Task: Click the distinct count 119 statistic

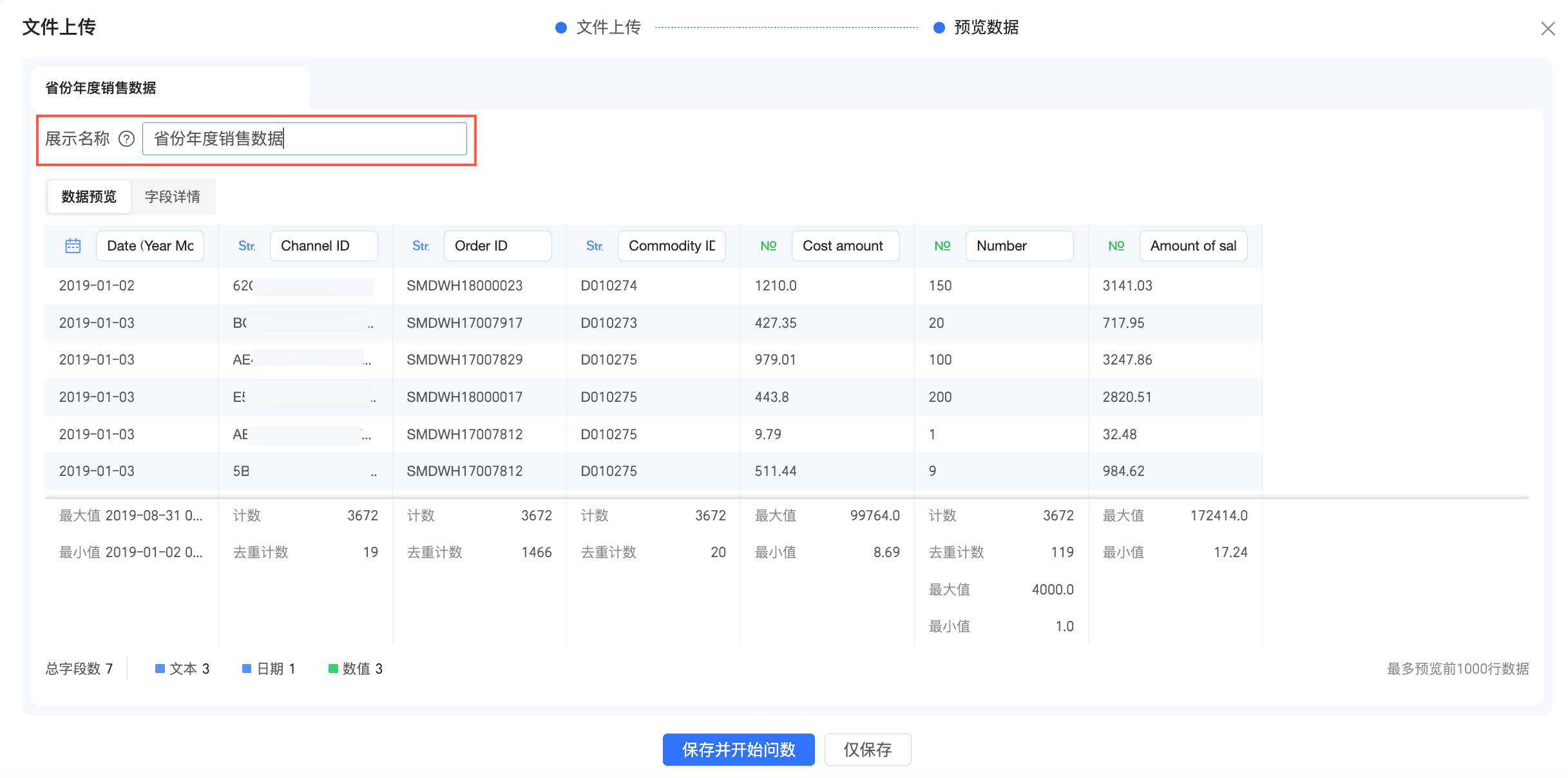Action: click(x=1062, y=553)
